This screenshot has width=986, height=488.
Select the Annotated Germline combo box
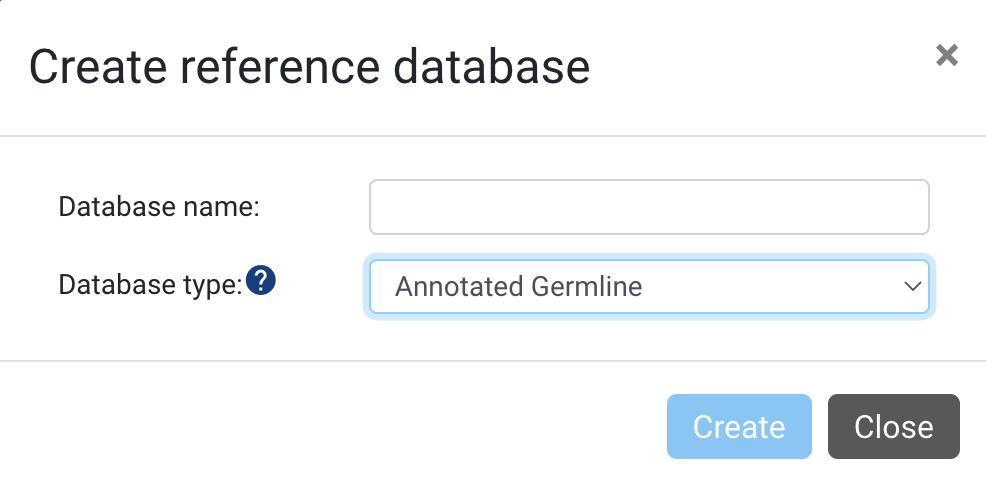(649, 286)
